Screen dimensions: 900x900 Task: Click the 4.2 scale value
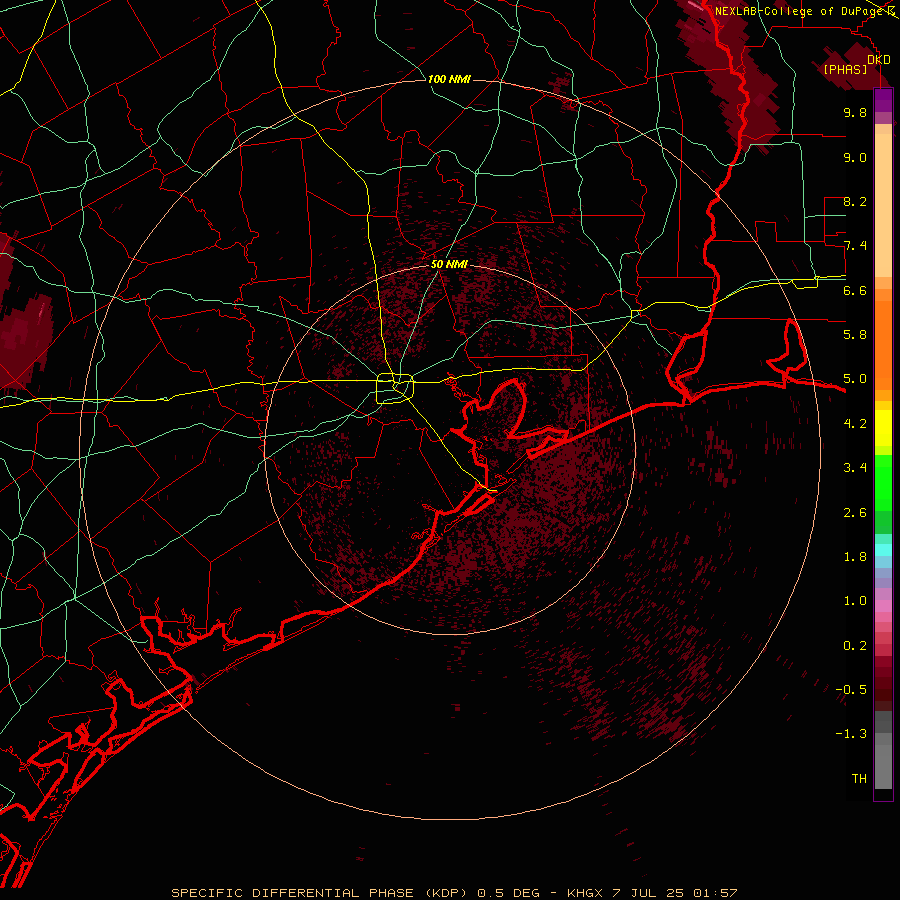point(855,424)
